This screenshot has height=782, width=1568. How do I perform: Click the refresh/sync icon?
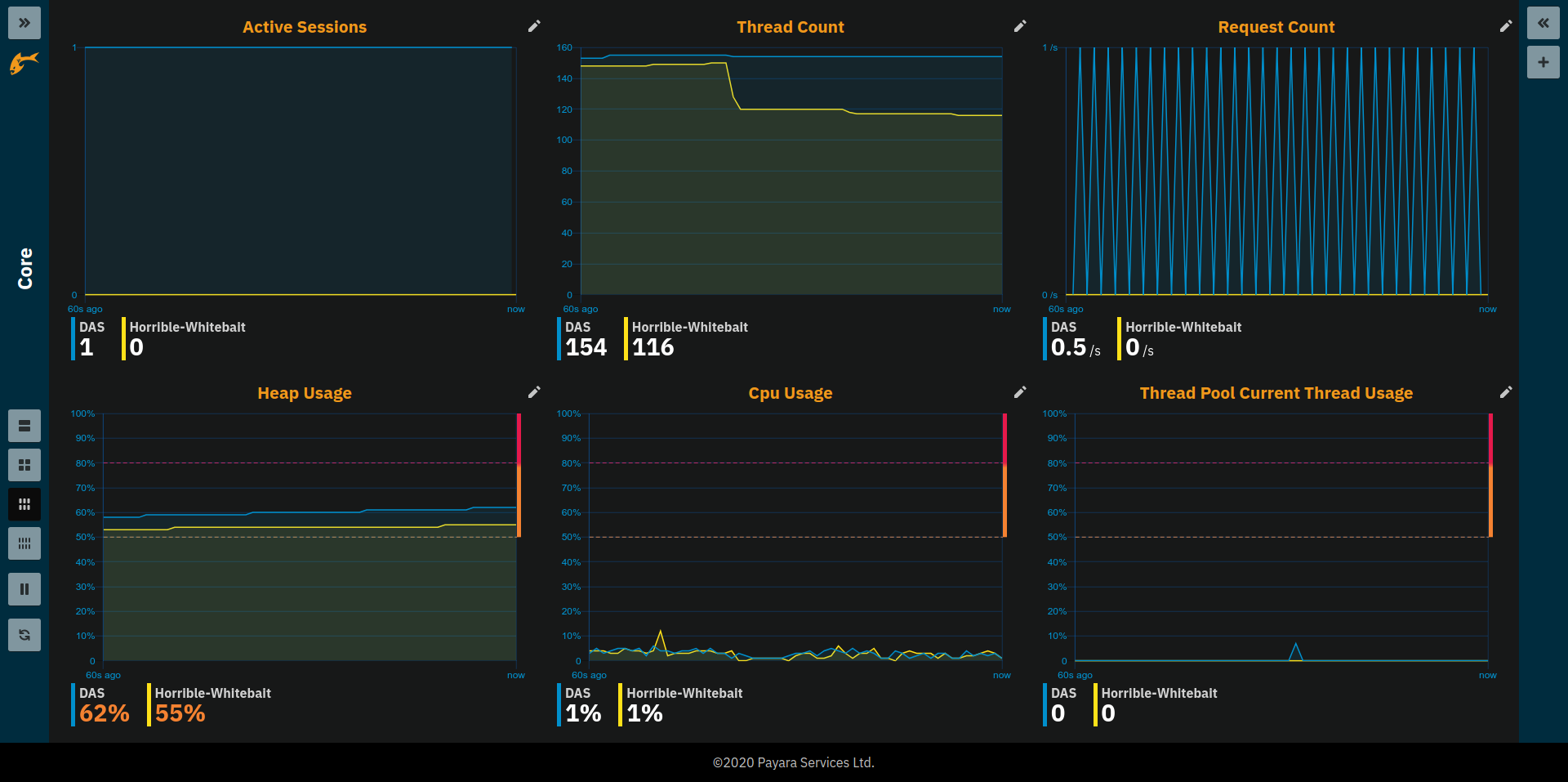click(x=24, y=635)
